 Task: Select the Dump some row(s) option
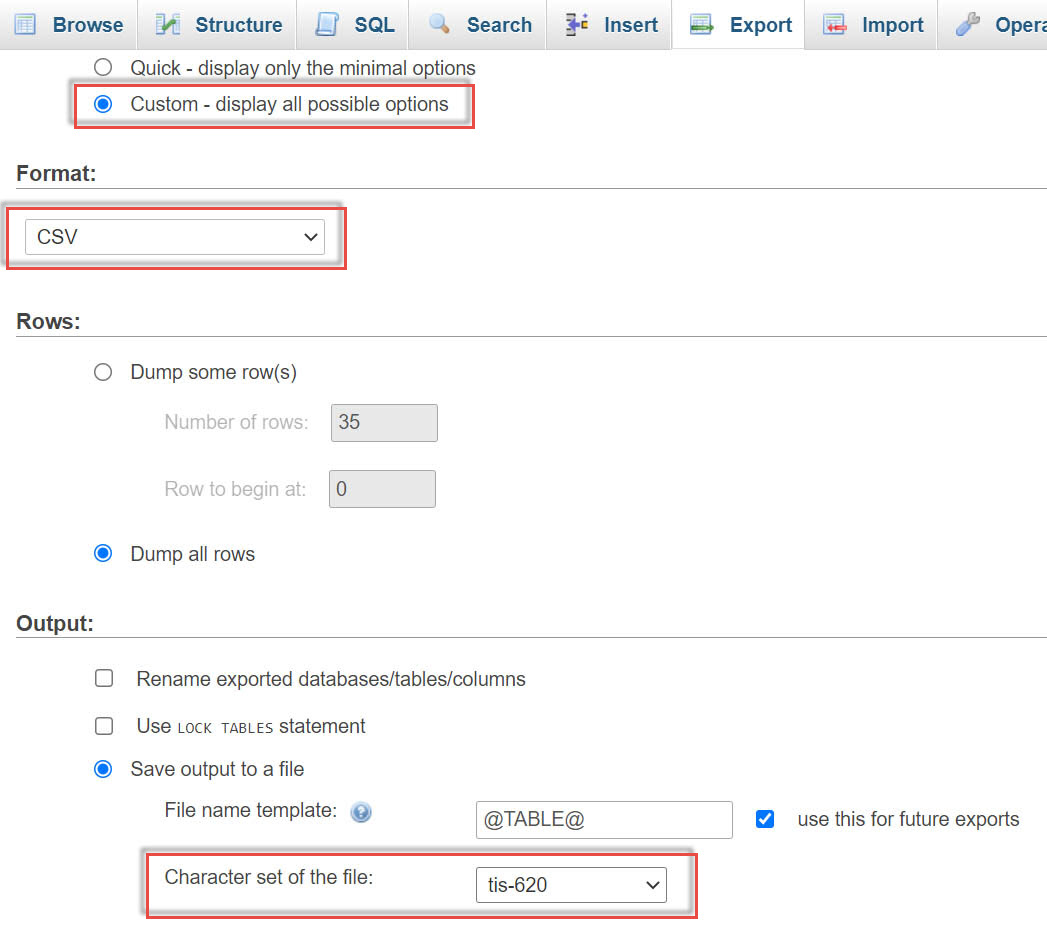(103, 372)
